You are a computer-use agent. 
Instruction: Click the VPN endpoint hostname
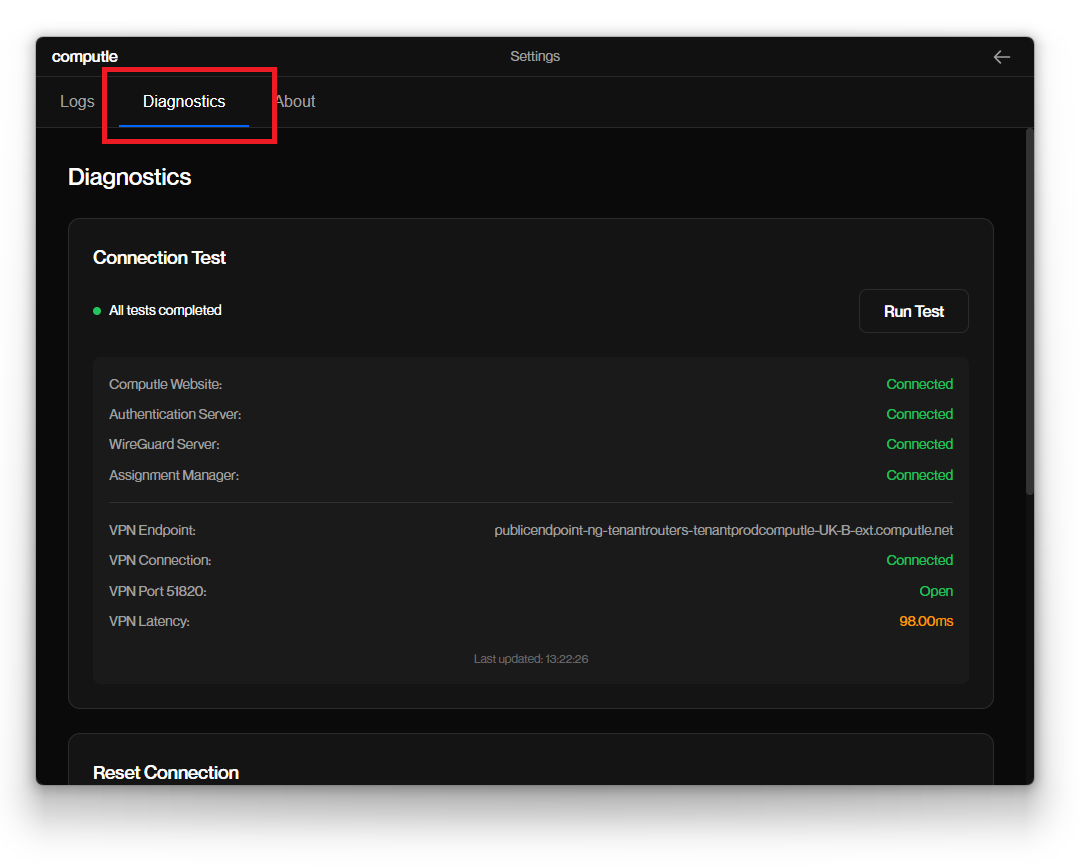(723, 531)
